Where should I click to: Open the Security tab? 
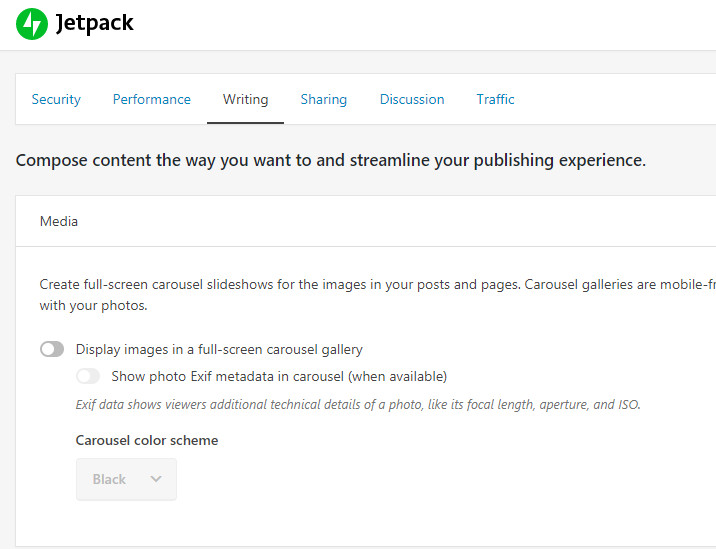pos(56,99)
